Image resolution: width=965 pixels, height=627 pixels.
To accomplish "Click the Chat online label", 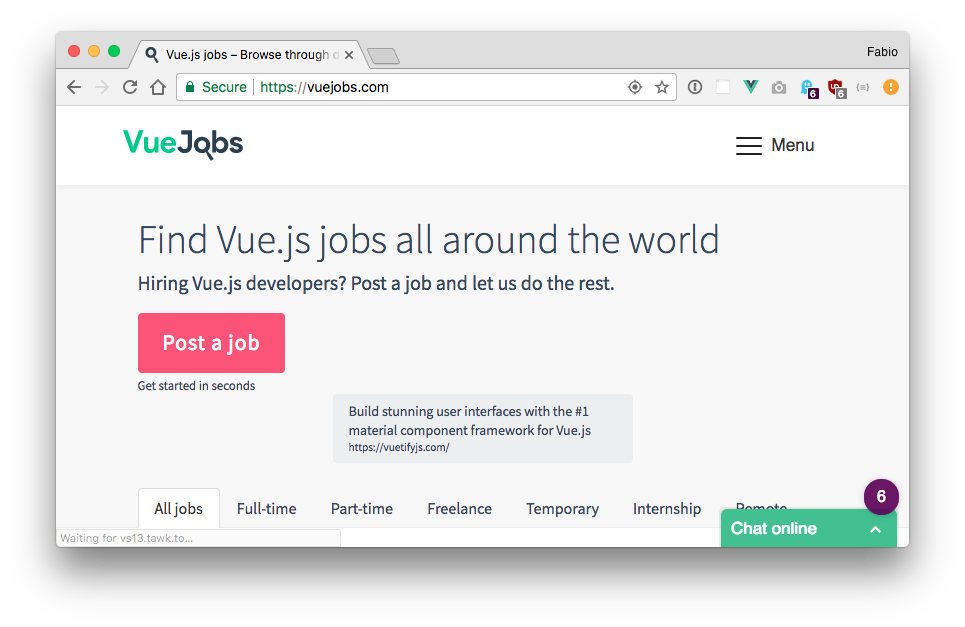I will (774, 529).
